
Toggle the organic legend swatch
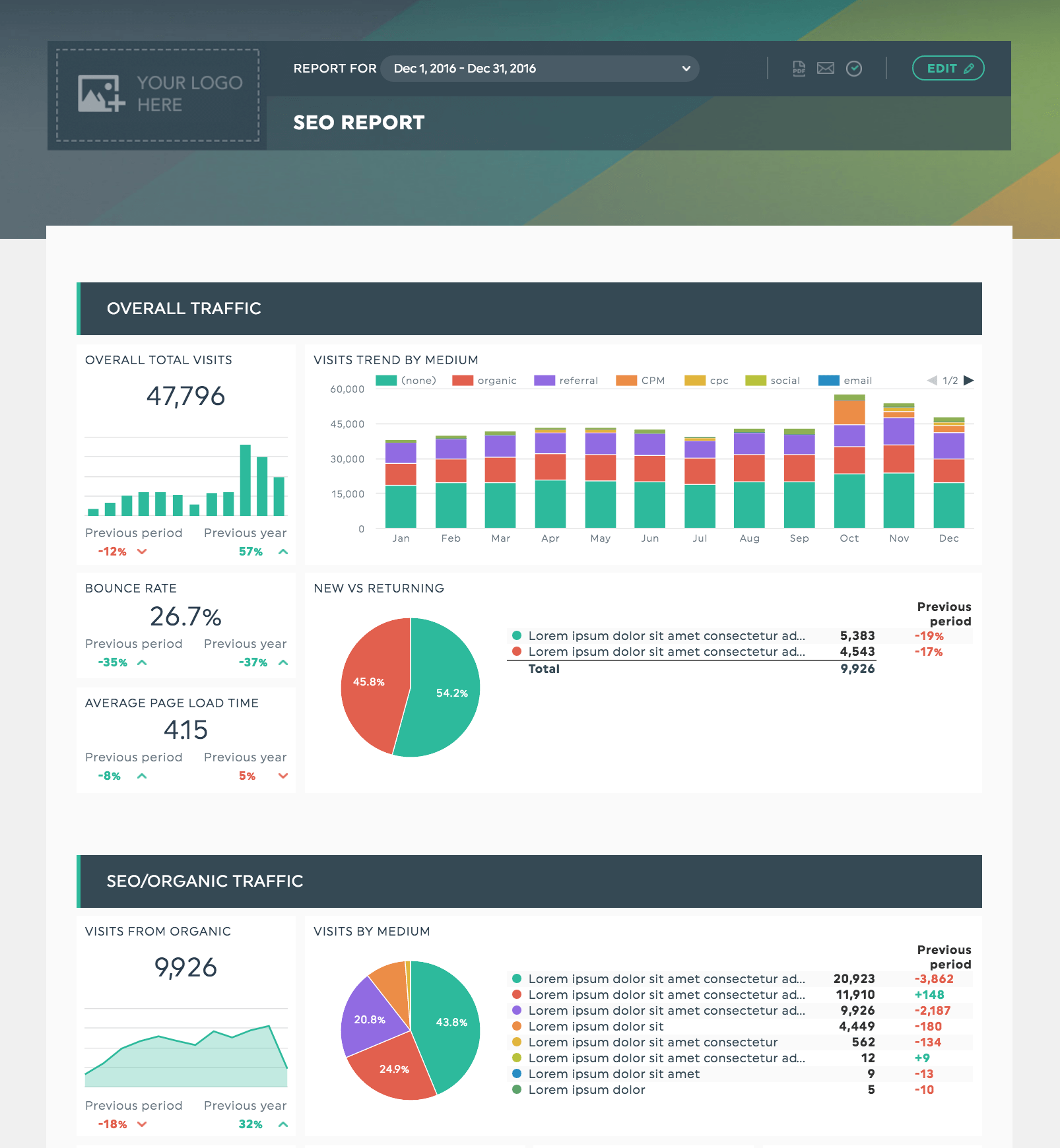pos(463,380)
